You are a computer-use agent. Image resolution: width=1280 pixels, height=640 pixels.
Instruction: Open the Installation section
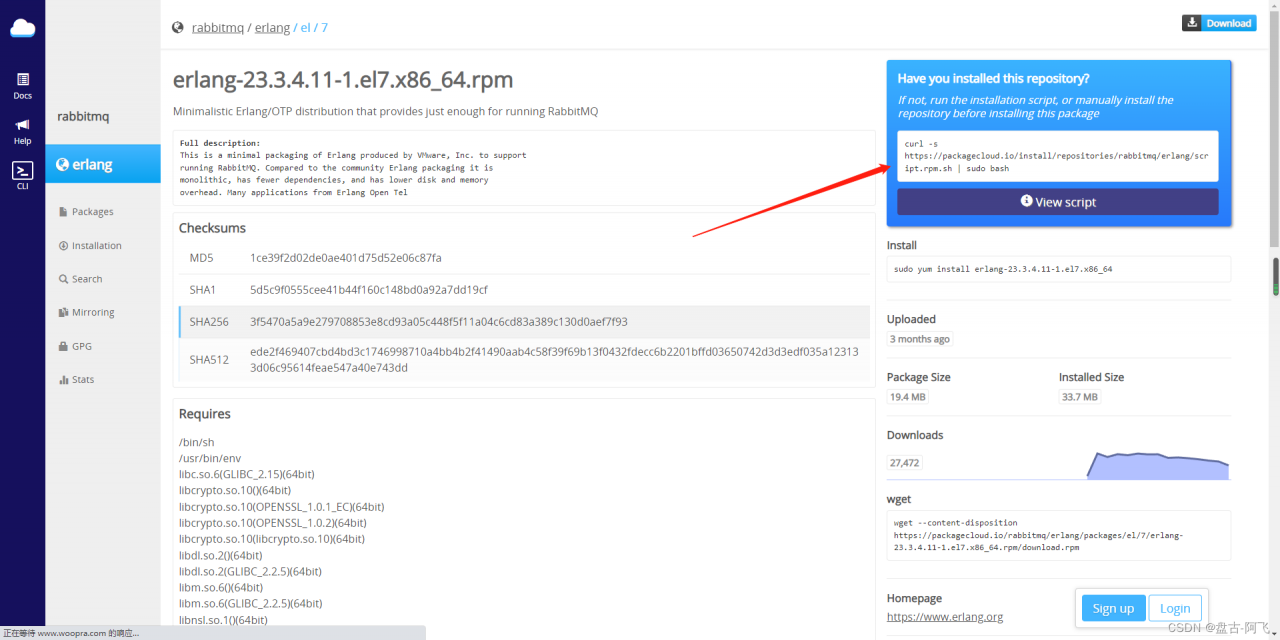[90, 246]
